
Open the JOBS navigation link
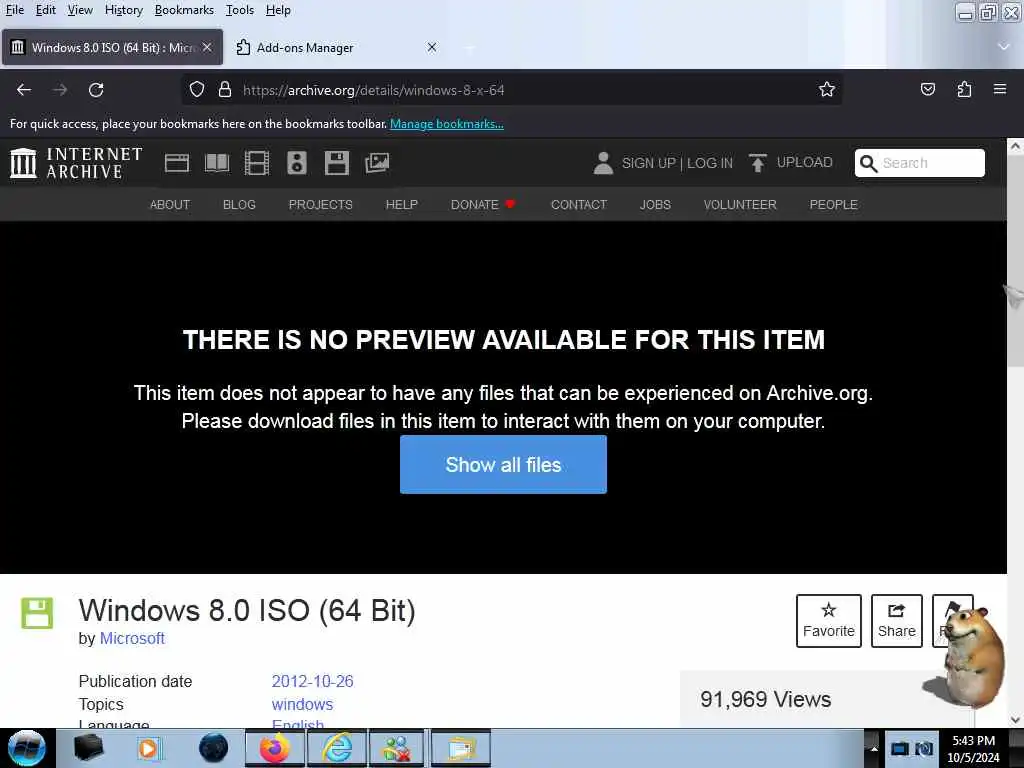click(x=655, y=204)
